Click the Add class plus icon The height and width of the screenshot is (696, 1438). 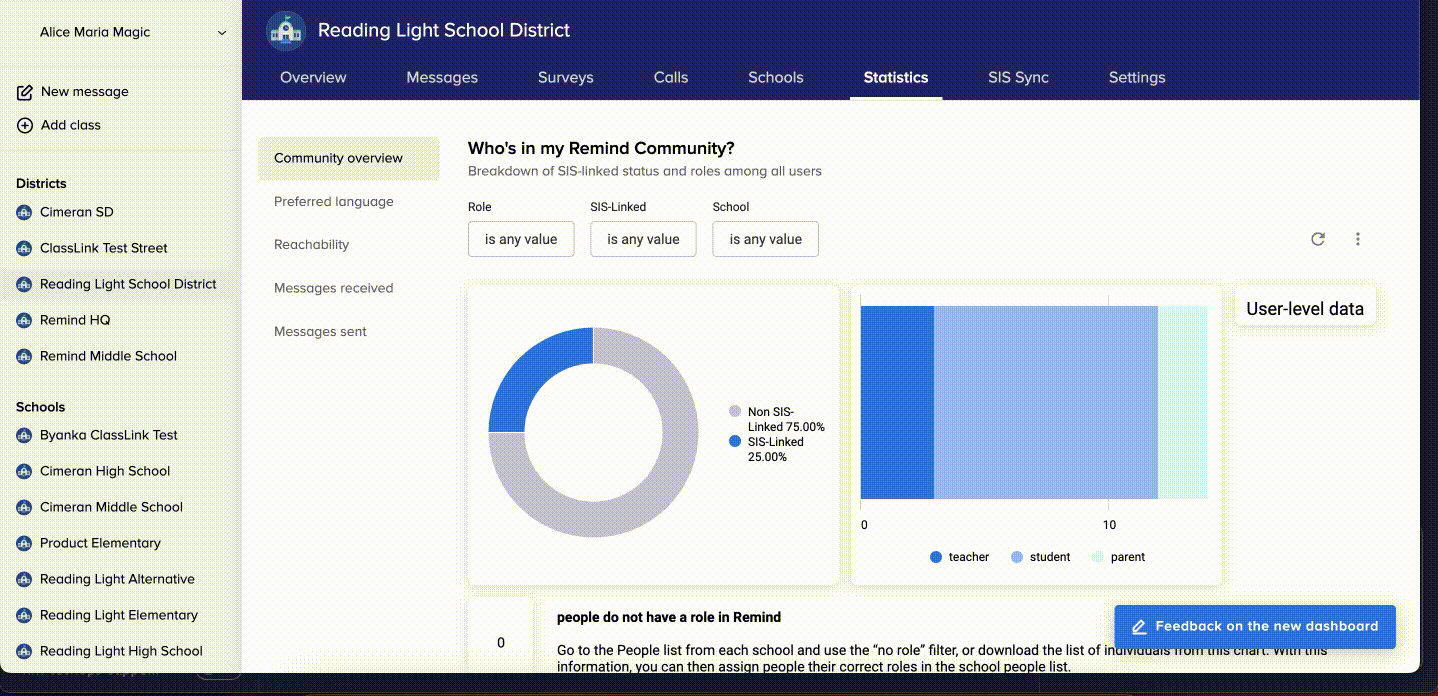[x=25, y=125]
